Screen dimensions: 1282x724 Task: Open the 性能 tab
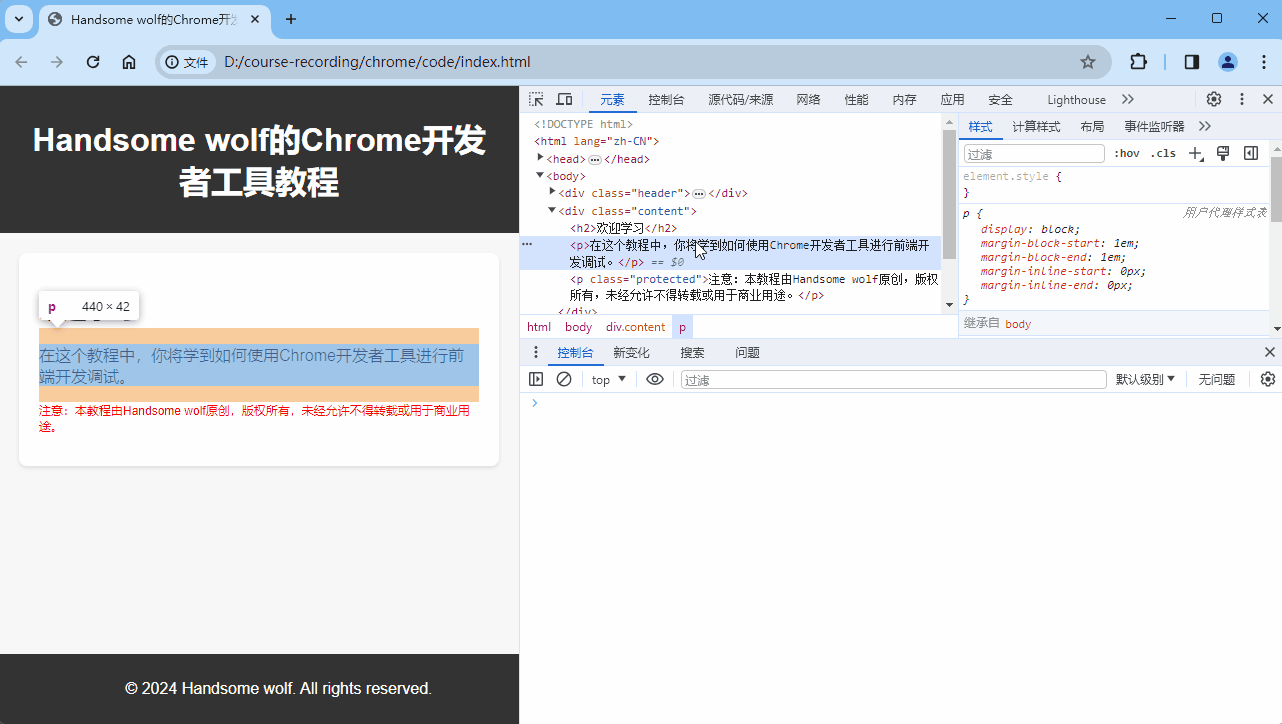click(856, 99)
